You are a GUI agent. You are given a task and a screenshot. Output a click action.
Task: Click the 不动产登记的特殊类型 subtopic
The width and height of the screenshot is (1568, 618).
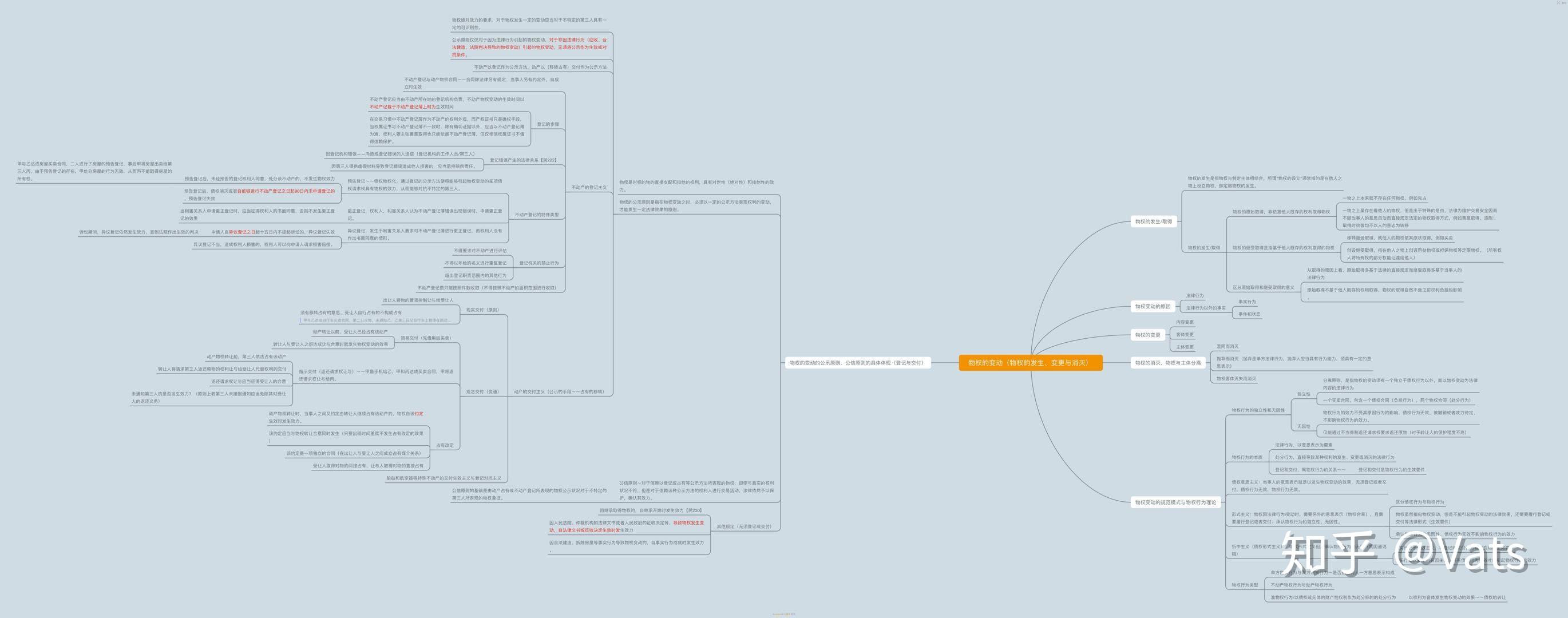[536, 215]
